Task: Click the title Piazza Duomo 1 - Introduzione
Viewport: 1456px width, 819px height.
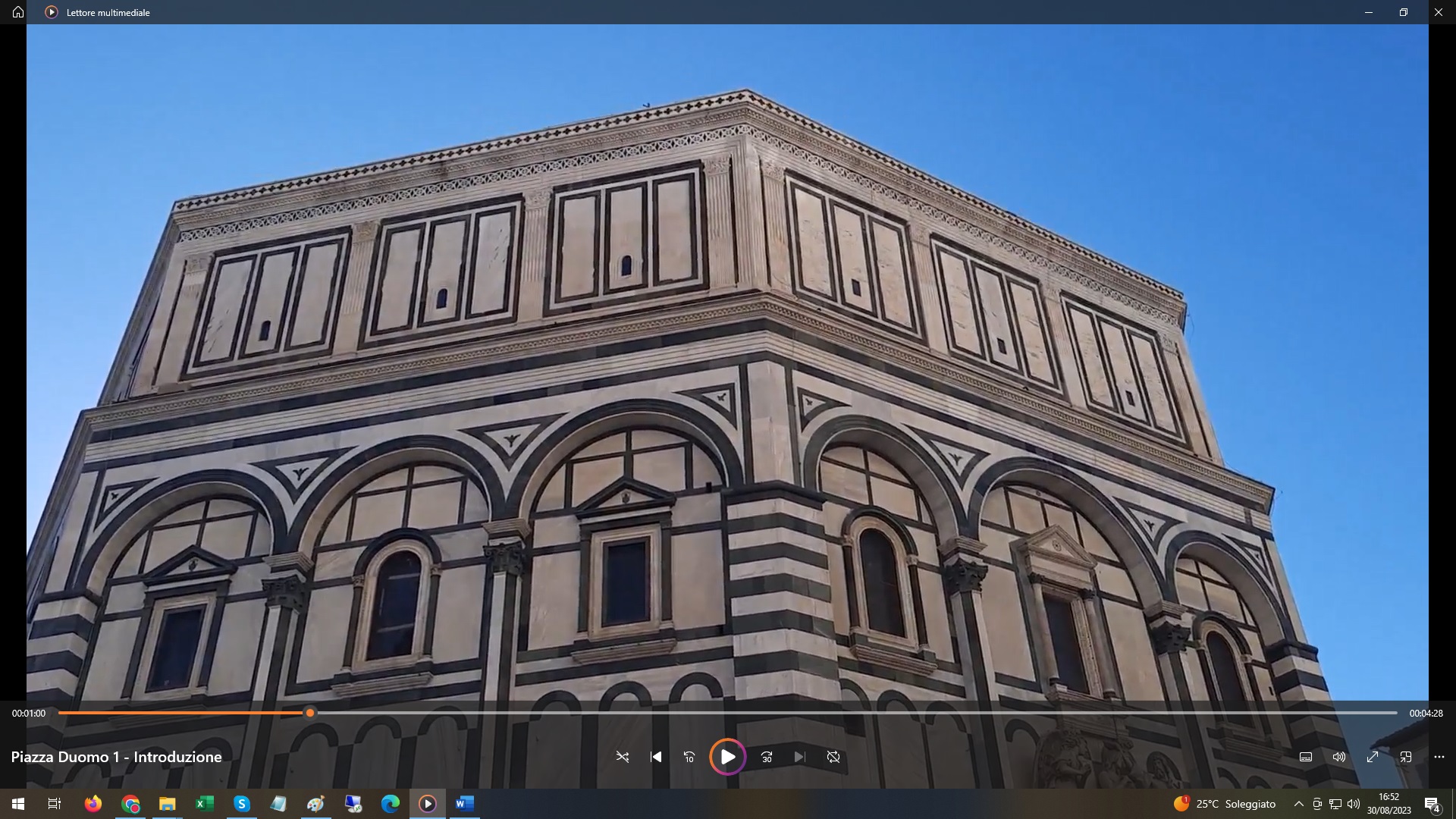Action: [x=117, y=757]
